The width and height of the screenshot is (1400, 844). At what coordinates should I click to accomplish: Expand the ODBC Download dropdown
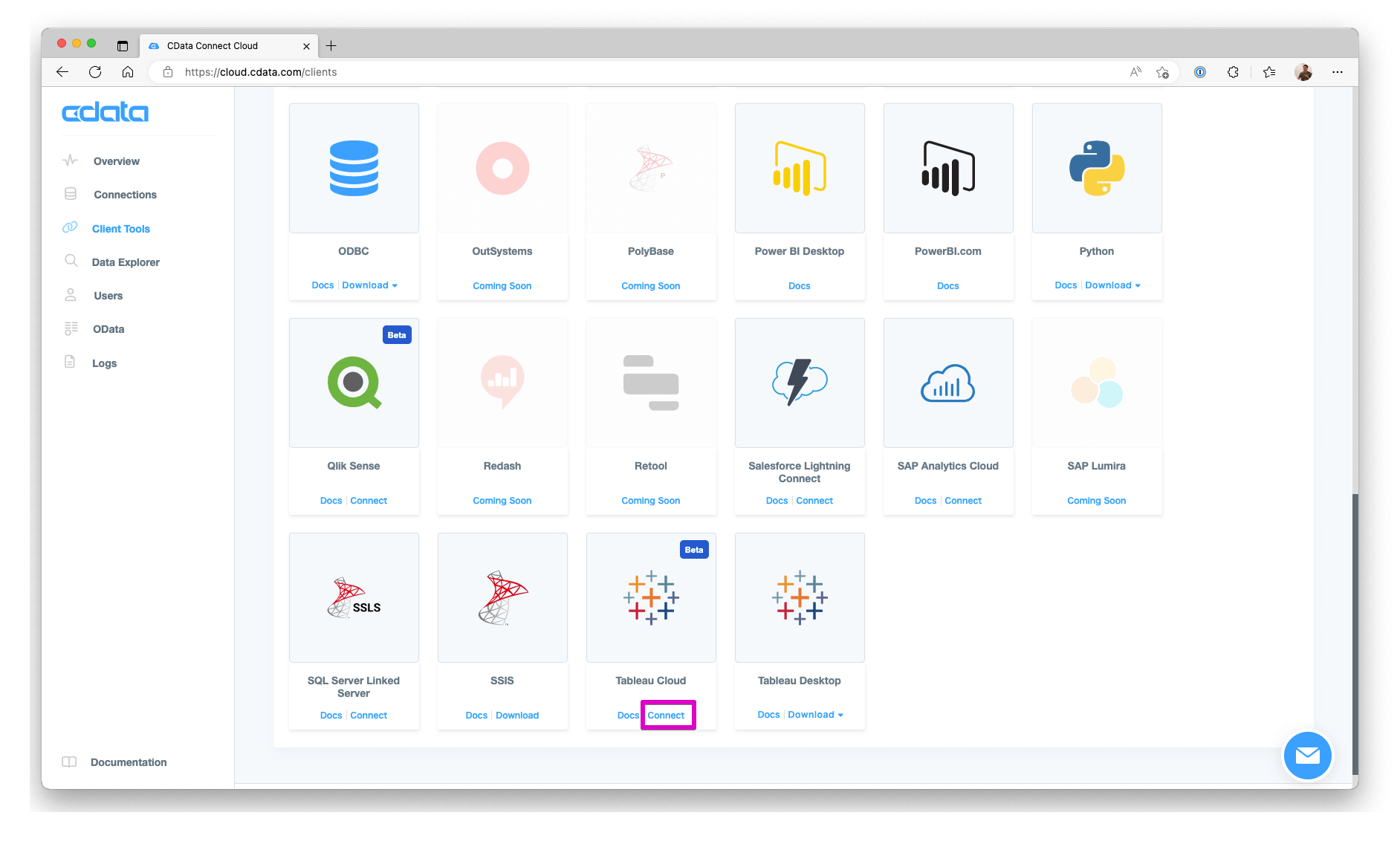(369, 285)
